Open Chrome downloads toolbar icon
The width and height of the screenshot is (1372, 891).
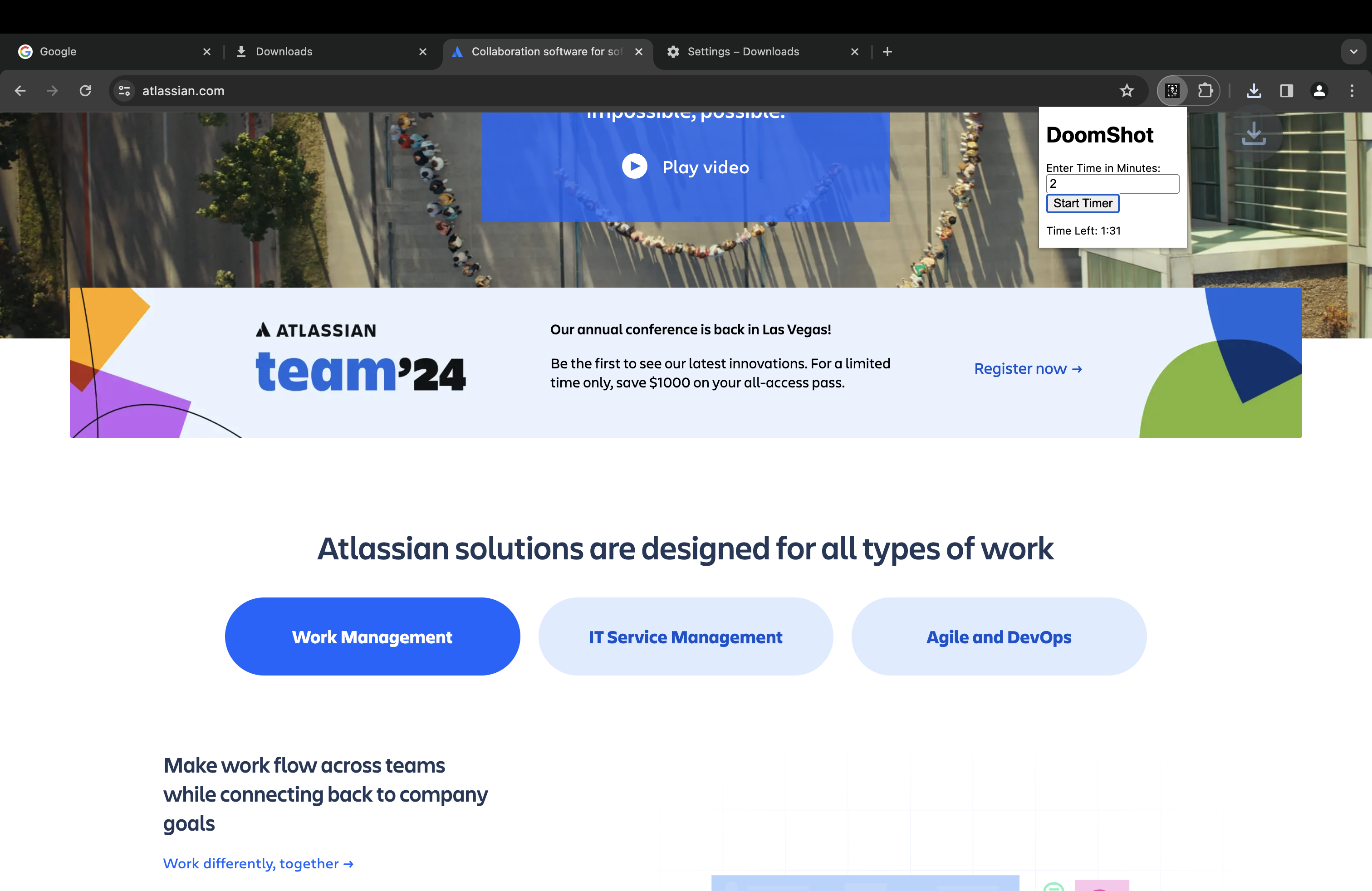tap(1253, 90)
